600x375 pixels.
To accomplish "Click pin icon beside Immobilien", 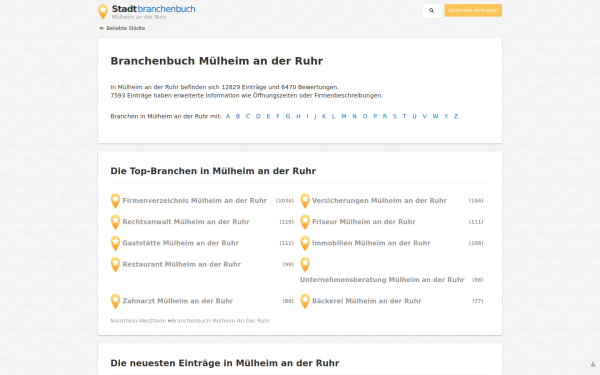I will 305,243.
